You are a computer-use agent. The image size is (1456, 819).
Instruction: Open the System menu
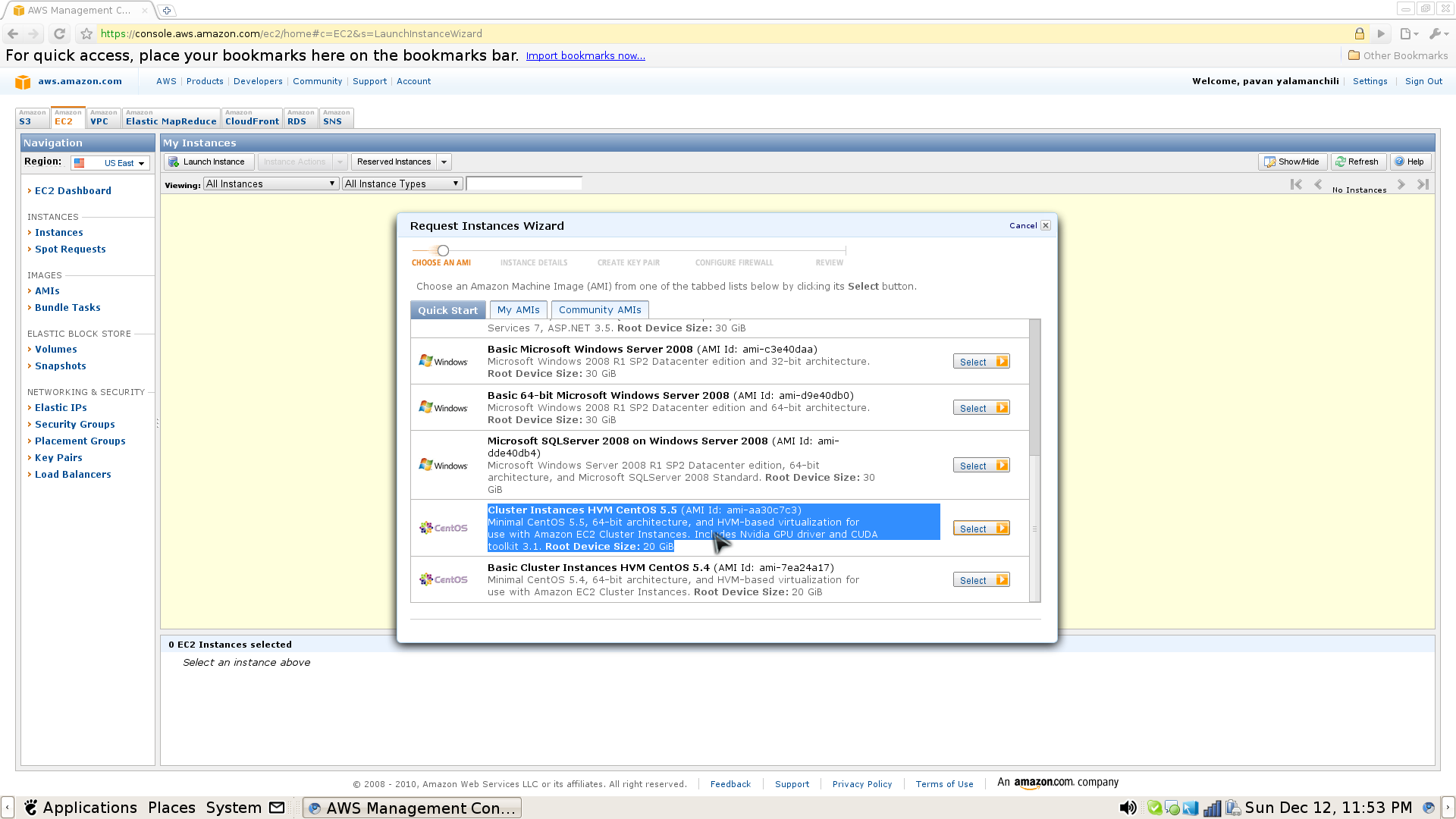click(234, 808)
